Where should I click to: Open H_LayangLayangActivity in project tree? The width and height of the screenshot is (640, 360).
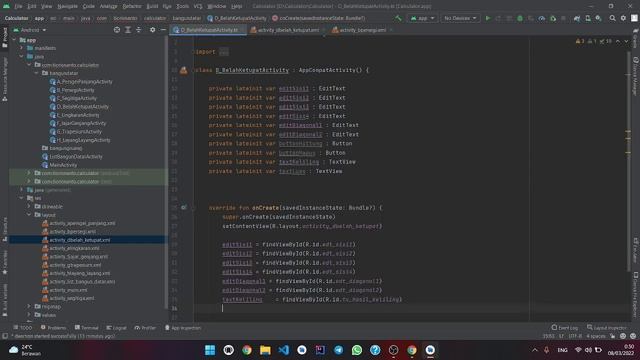pos(83,140)
